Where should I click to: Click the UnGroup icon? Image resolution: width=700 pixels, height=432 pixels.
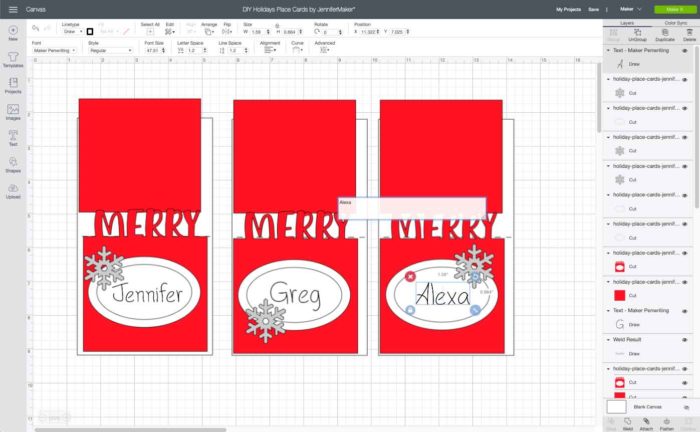pyautogui.click(x=638, y=34)
